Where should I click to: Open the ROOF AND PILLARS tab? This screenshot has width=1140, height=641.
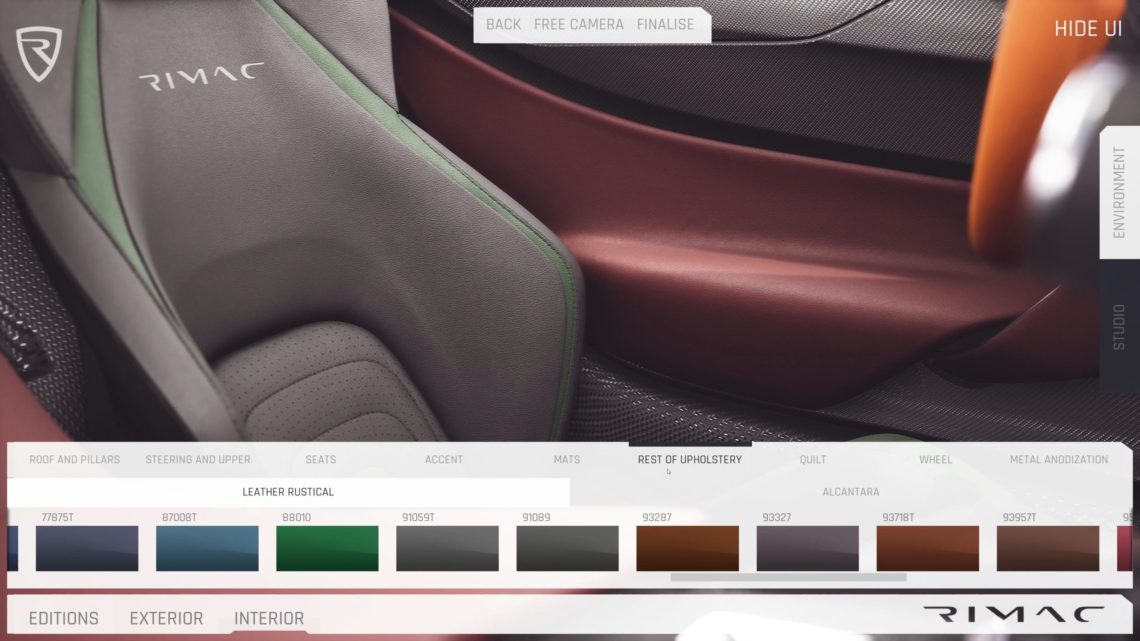tap(74, 459)
